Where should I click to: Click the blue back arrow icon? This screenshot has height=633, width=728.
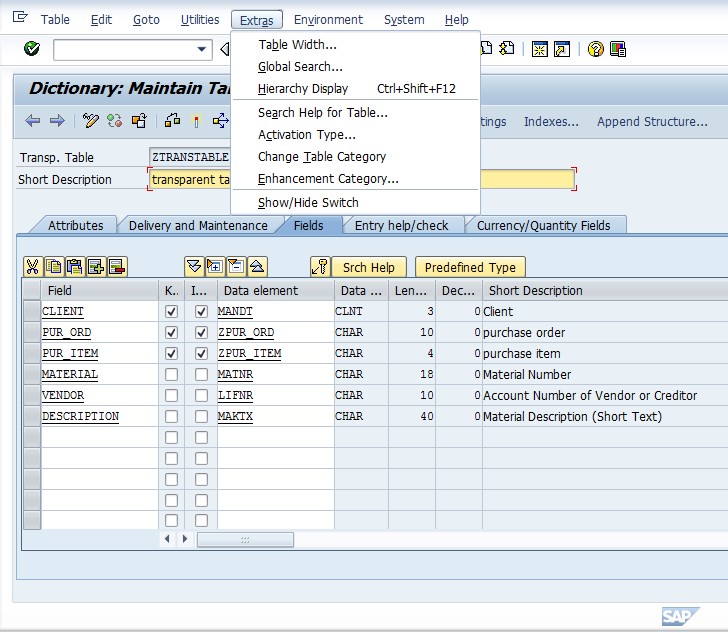pos(32,121)
